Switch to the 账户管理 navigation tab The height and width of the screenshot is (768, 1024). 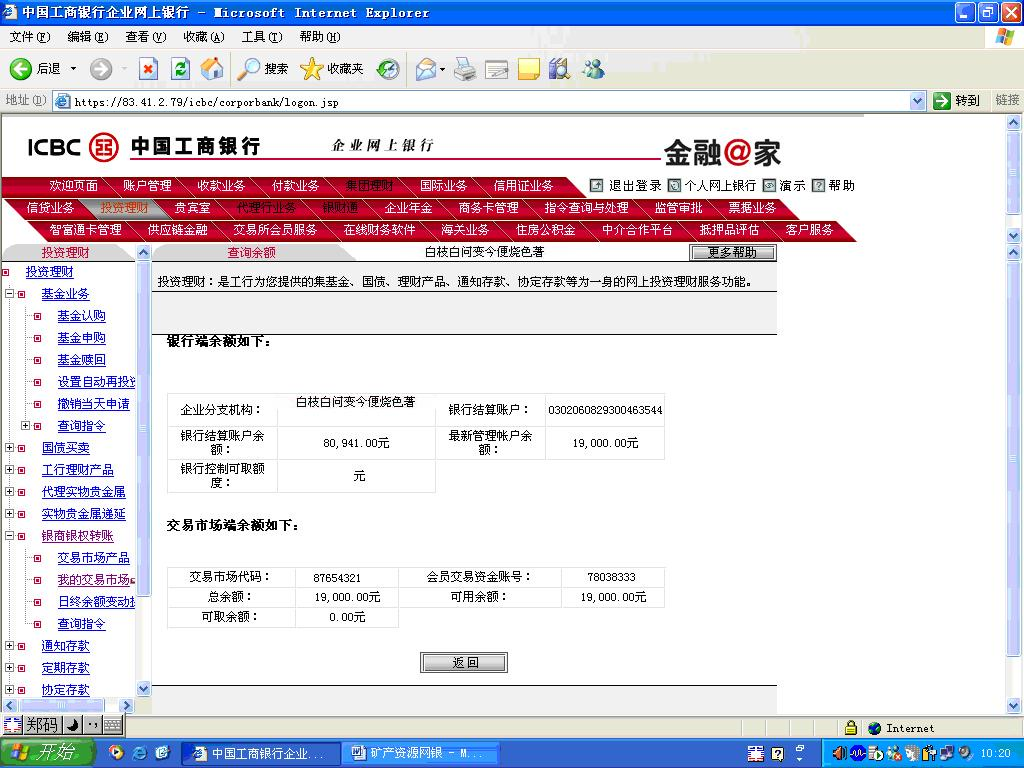point(147,186)
